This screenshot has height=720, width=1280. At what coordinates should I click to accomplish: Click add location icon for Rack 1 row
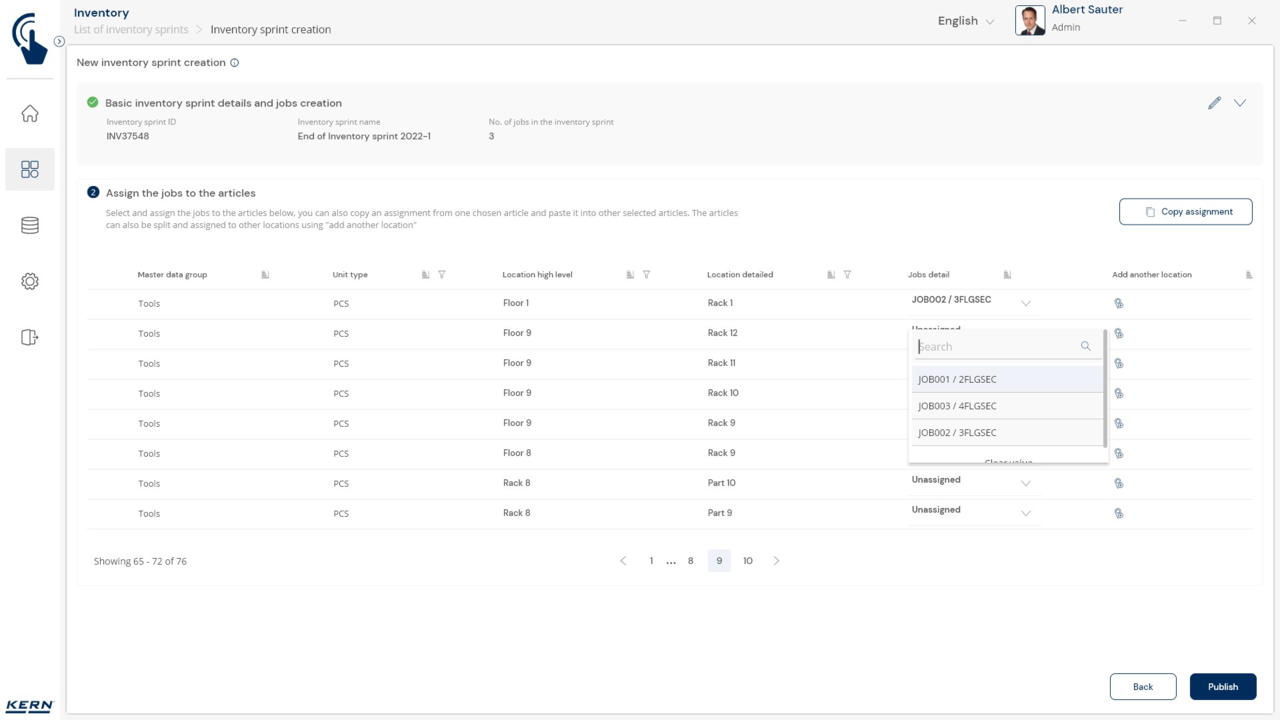1118,303
